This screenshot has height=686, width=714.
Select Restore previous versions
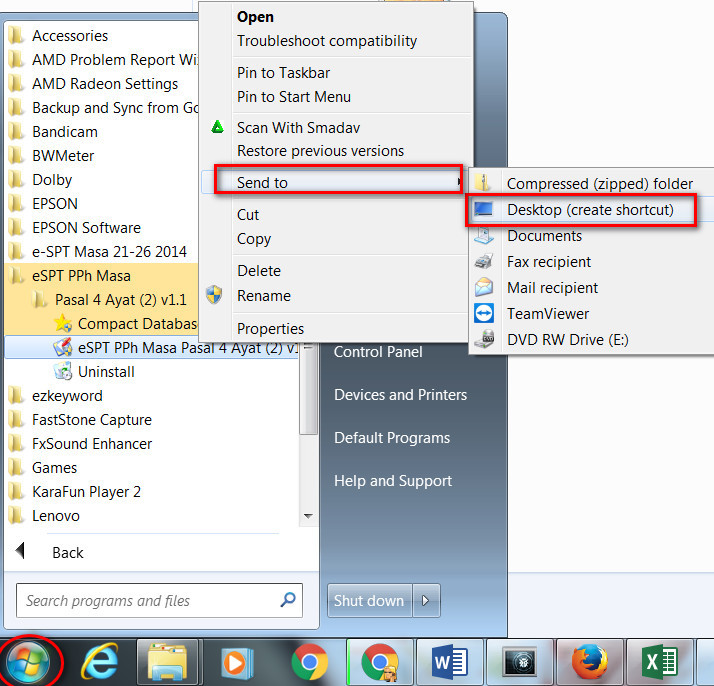click(320, 151)
